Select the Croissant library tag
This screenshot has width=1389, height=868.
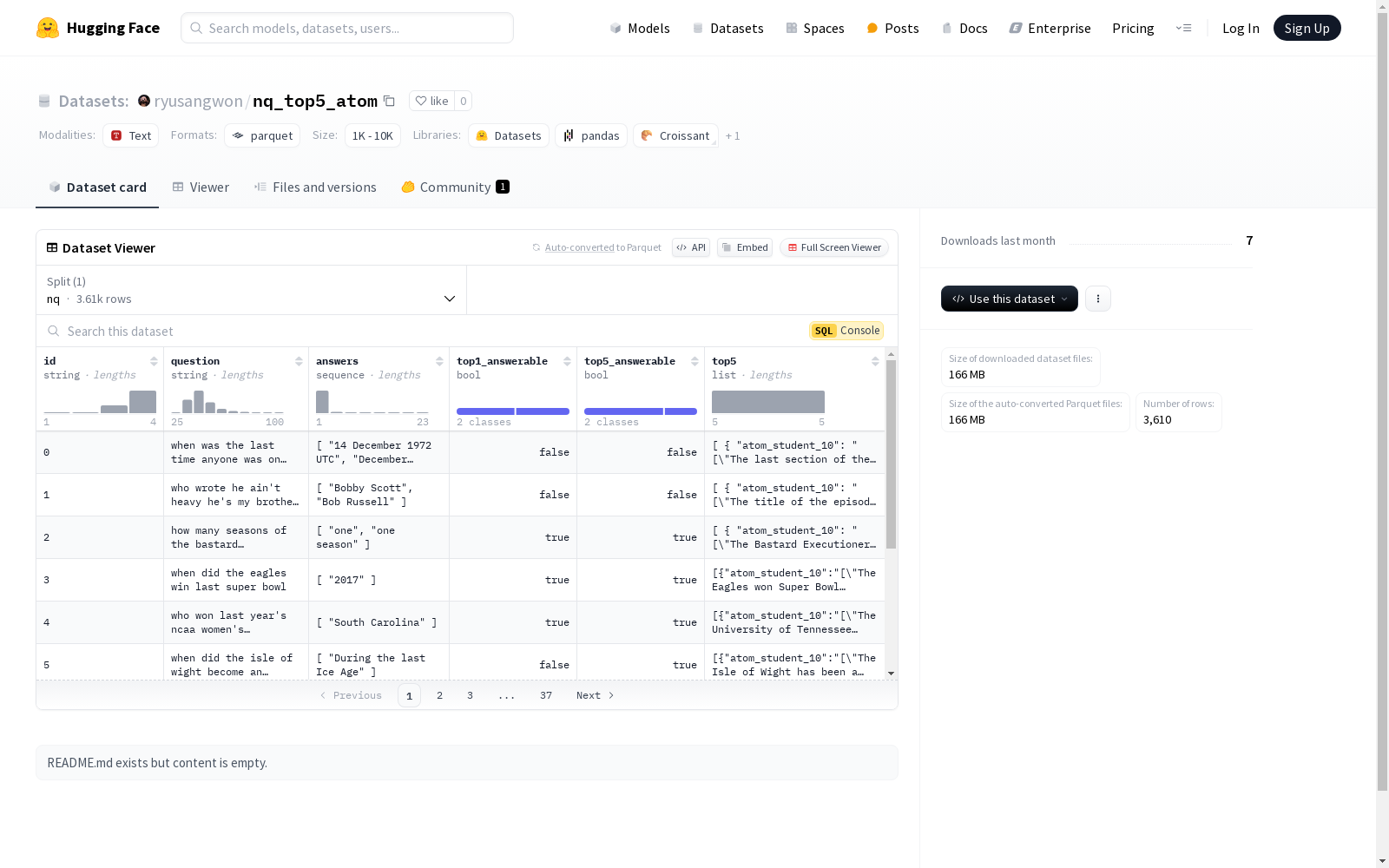675,135
